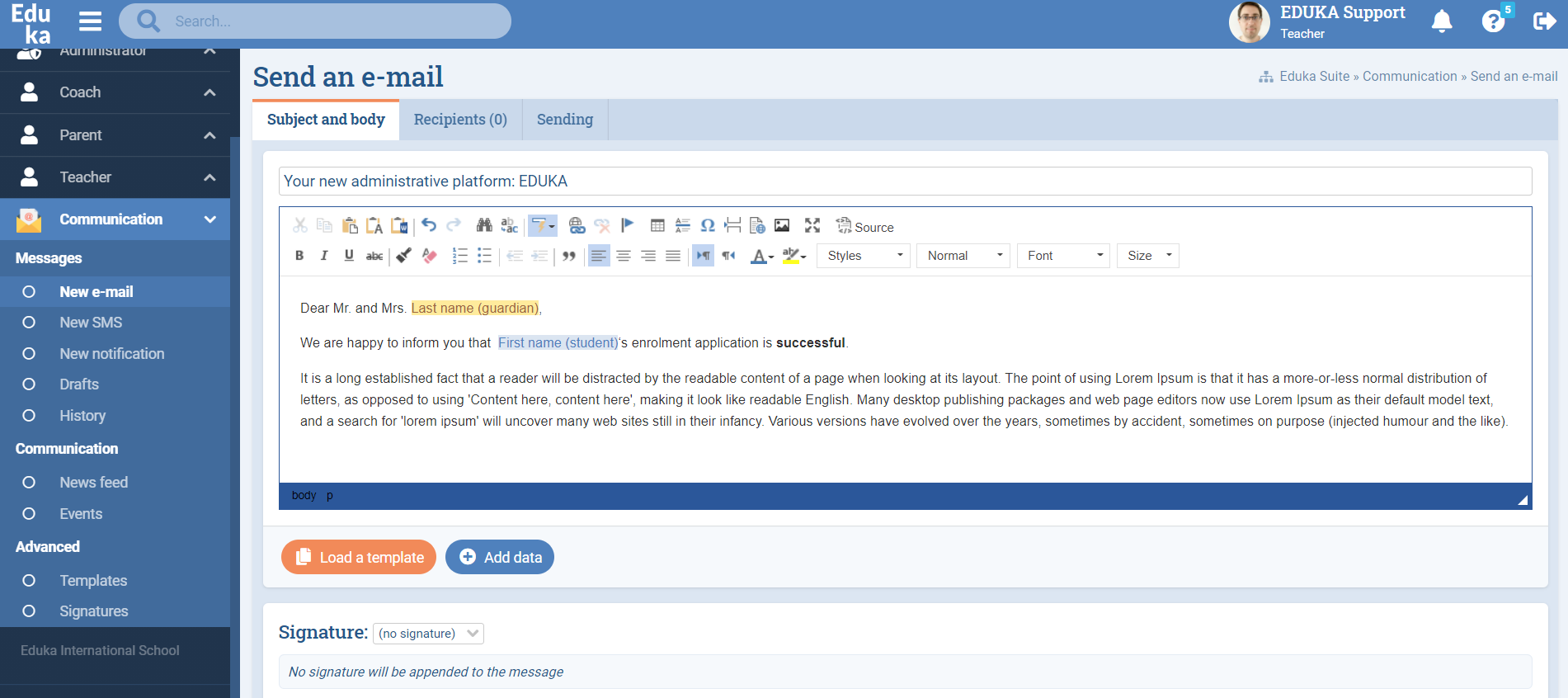
Task: Toggle the numbered list
Action: coord(459,256)
